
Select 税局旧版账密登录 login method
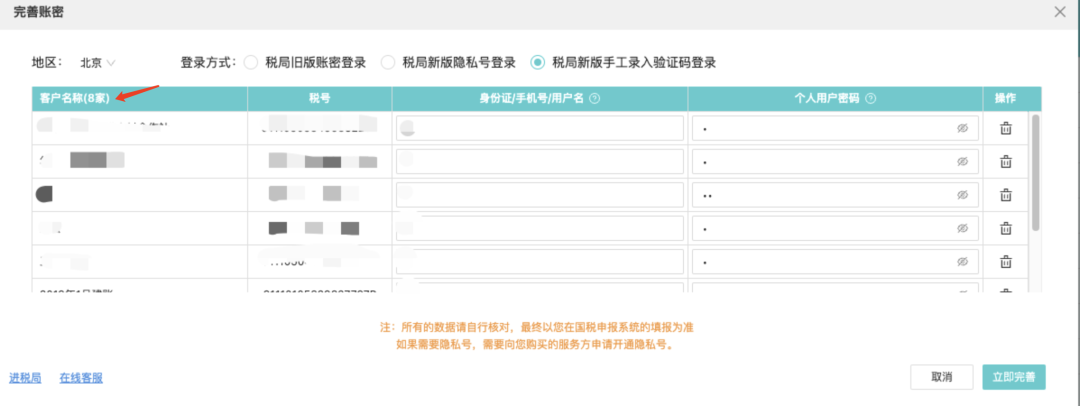click(251, 63)
